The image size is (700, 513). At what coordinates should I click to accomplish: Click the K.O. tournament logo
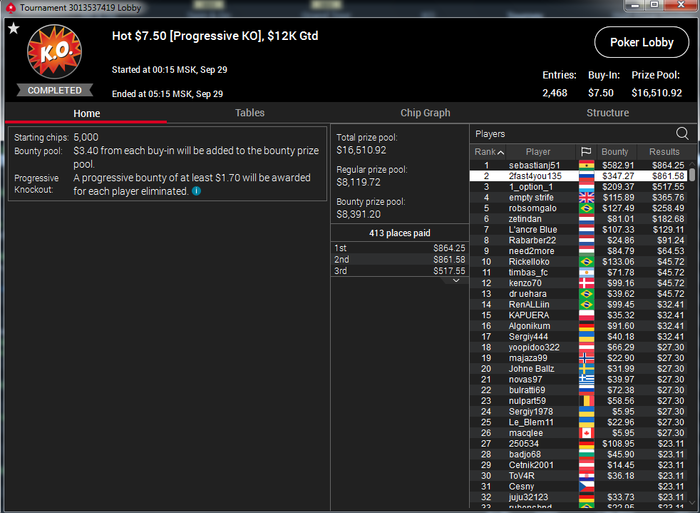pyautogui.click(x=54, y=52)
